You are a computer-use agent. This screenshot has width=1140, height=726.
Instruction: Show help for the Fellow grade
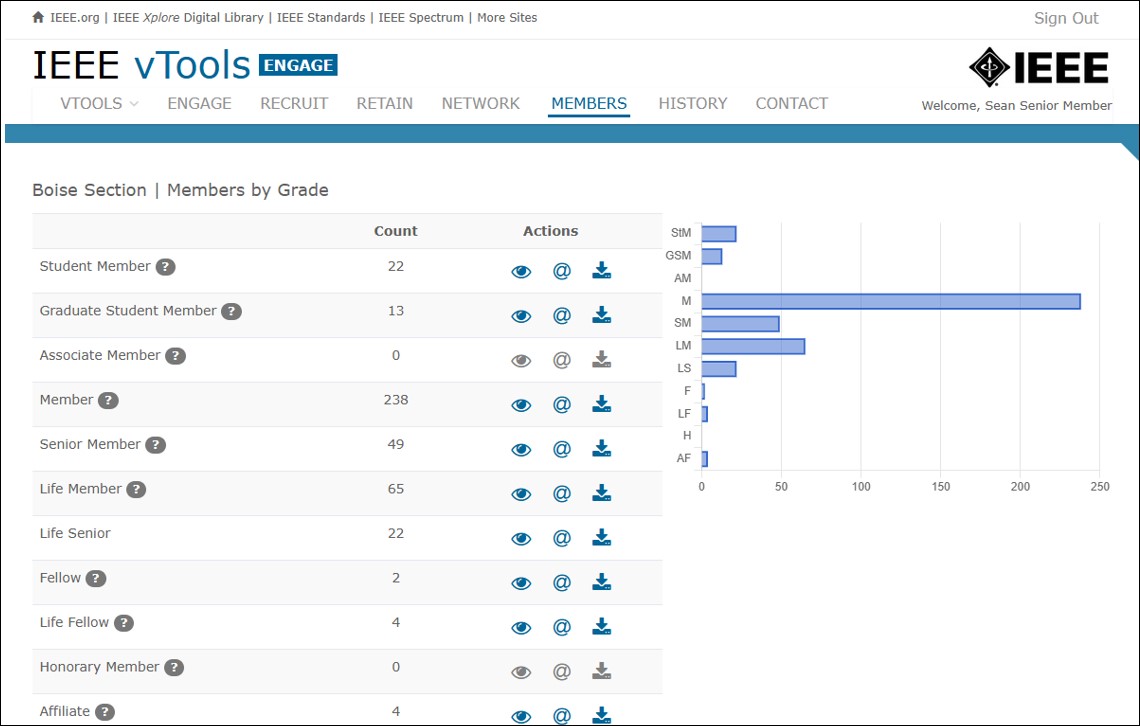[96, 578]
